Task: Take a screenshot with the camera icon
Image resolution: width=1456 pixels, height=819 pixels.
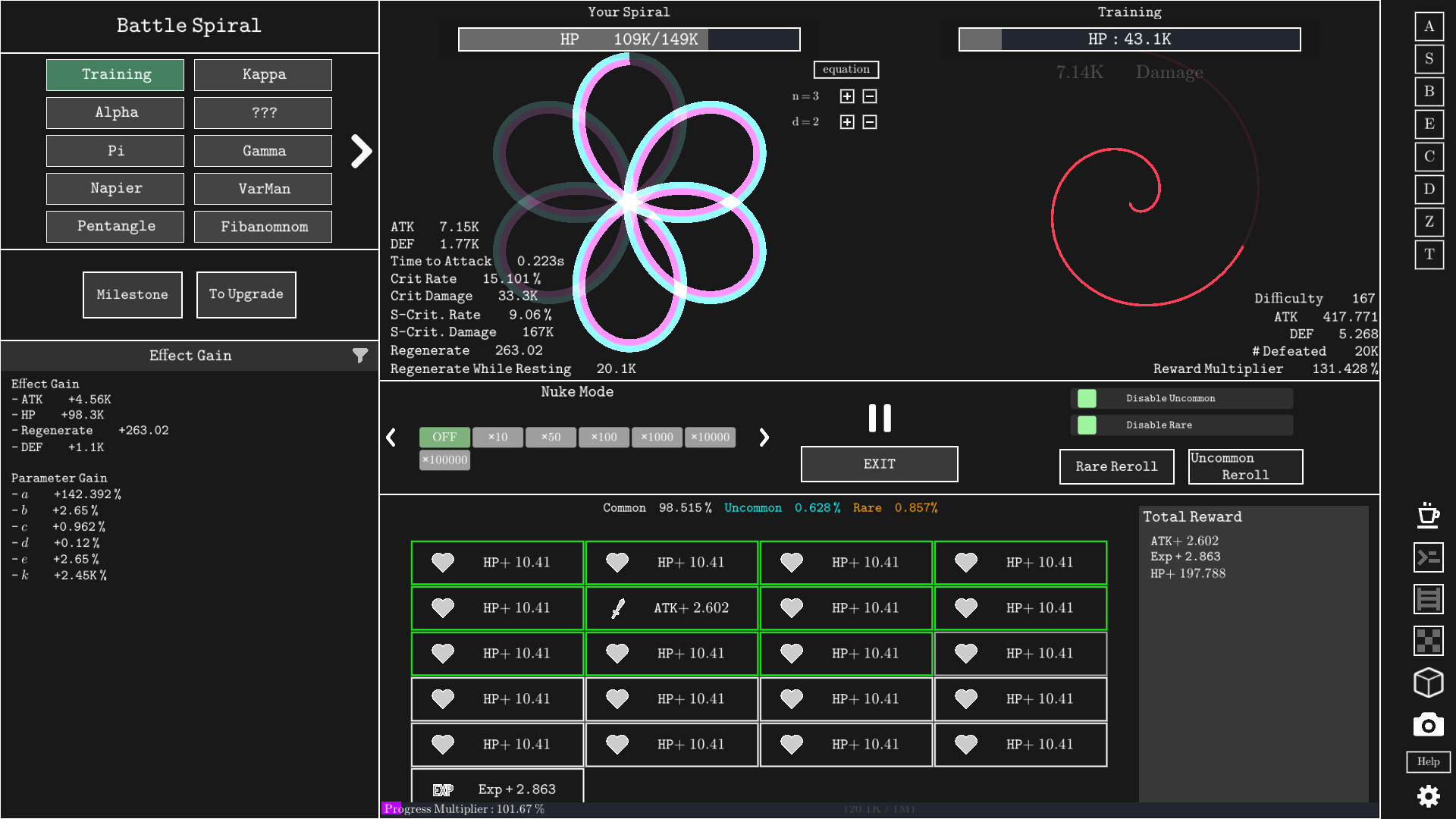Action: (1429, 725)
